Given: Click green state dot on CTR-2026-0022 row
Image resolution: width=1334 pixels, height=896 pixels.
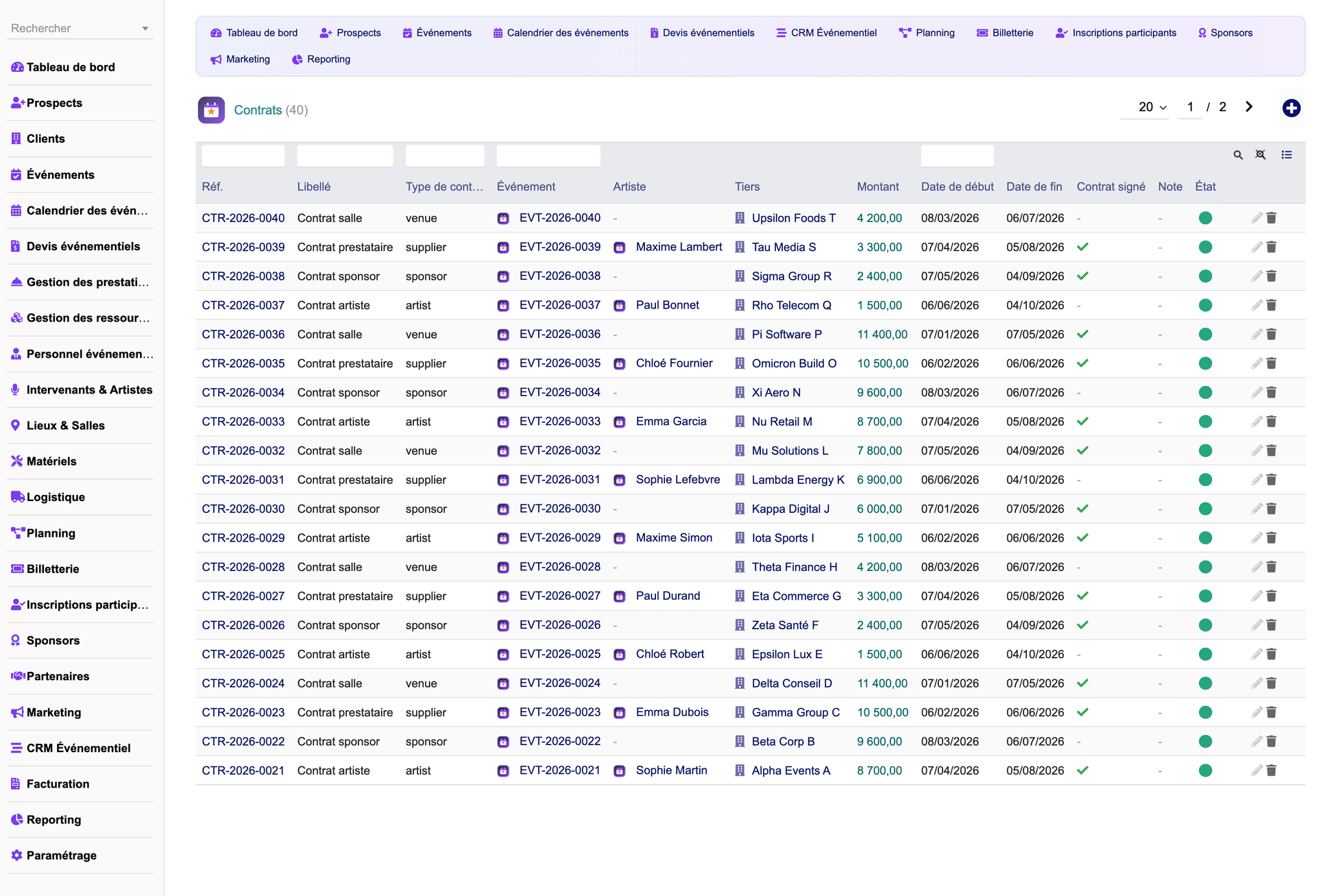Looking at the screenshot, I should tap(1205, 742).
